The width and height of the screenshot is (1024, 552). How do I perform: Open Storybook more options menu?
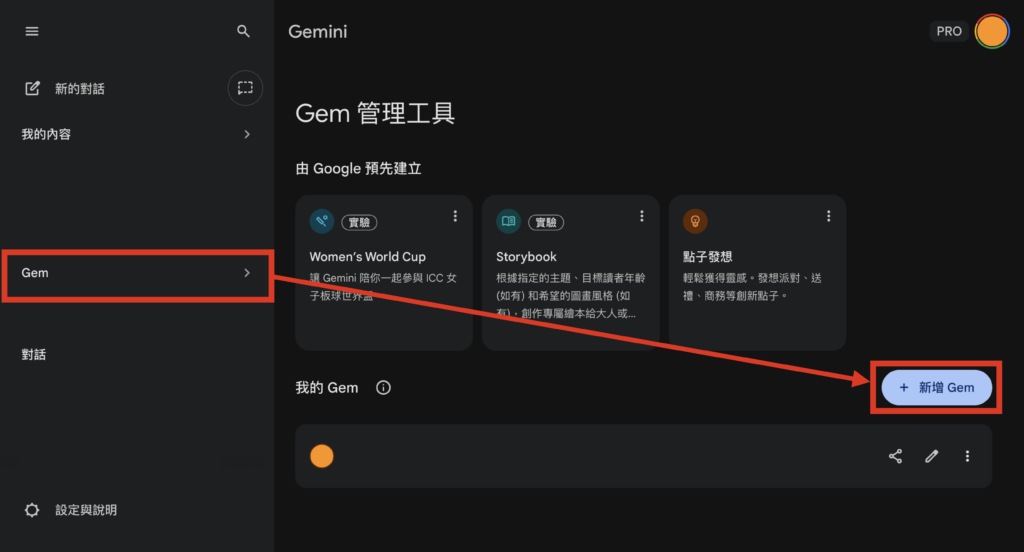point(642,216)
